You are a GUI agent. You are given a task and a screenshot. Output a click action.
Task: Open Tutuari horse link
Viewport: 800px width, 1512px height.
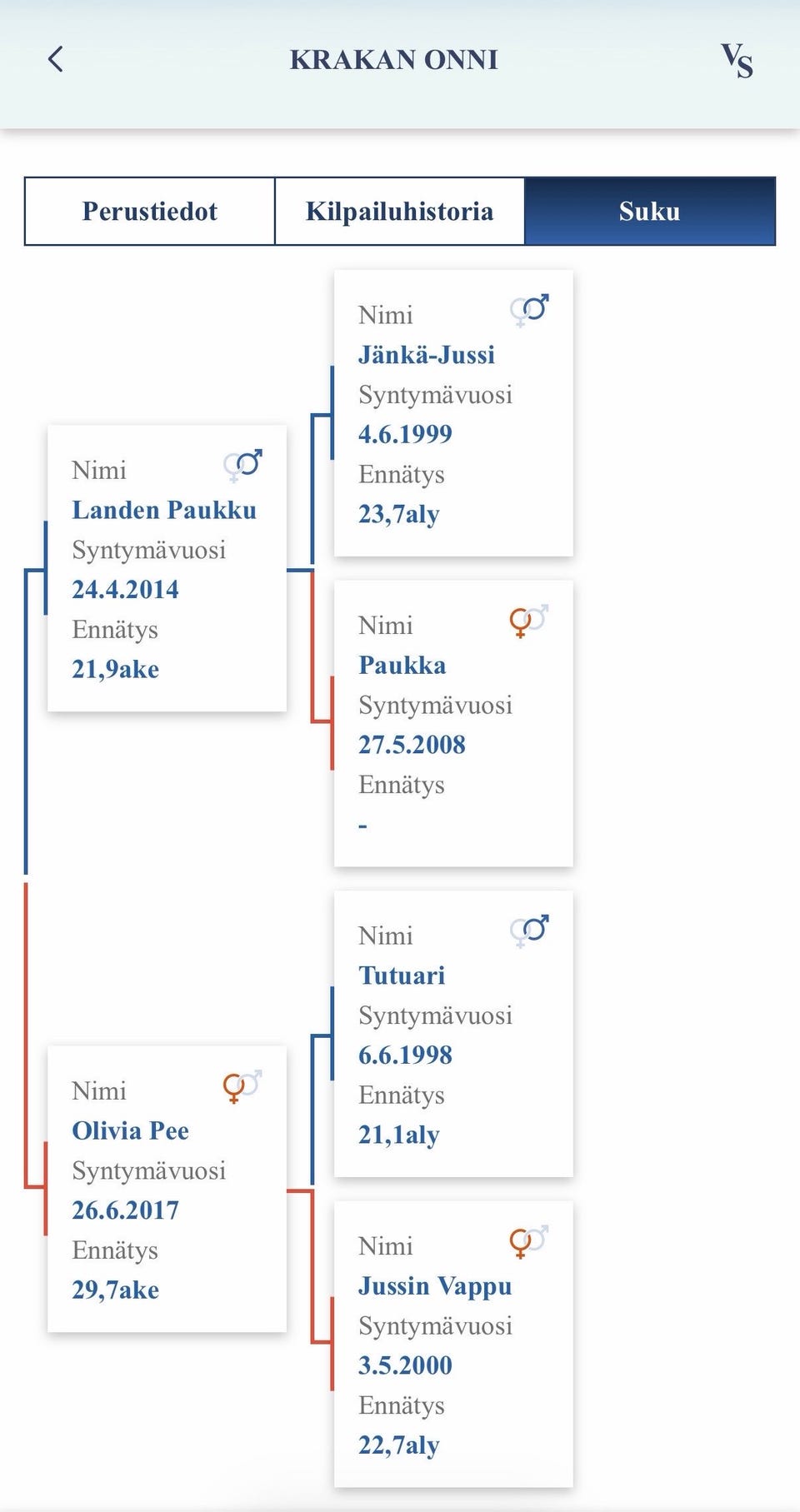(x=402, y=976)
